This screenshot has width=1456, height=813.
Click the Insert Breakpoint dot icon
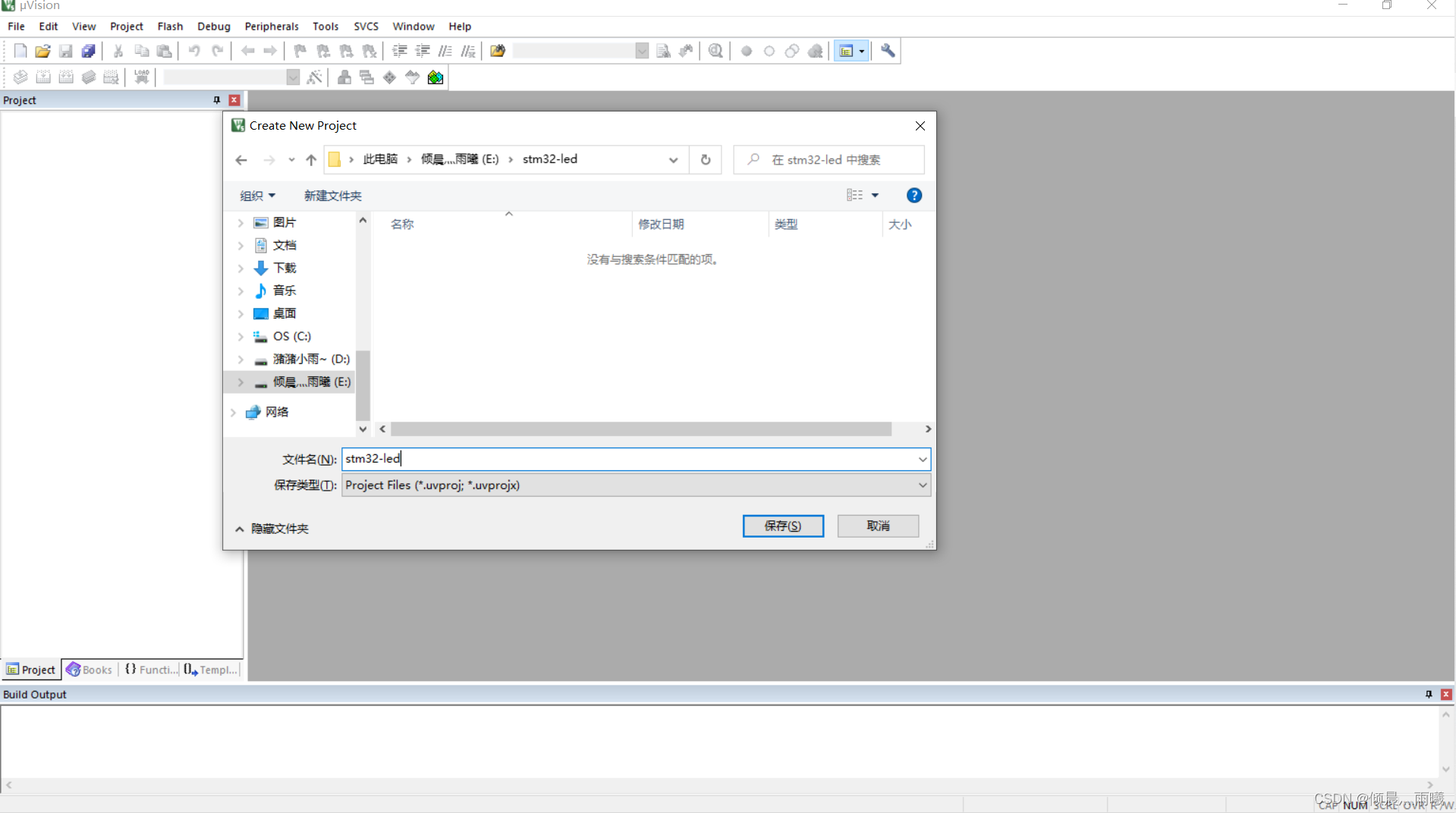pos(747,51)
